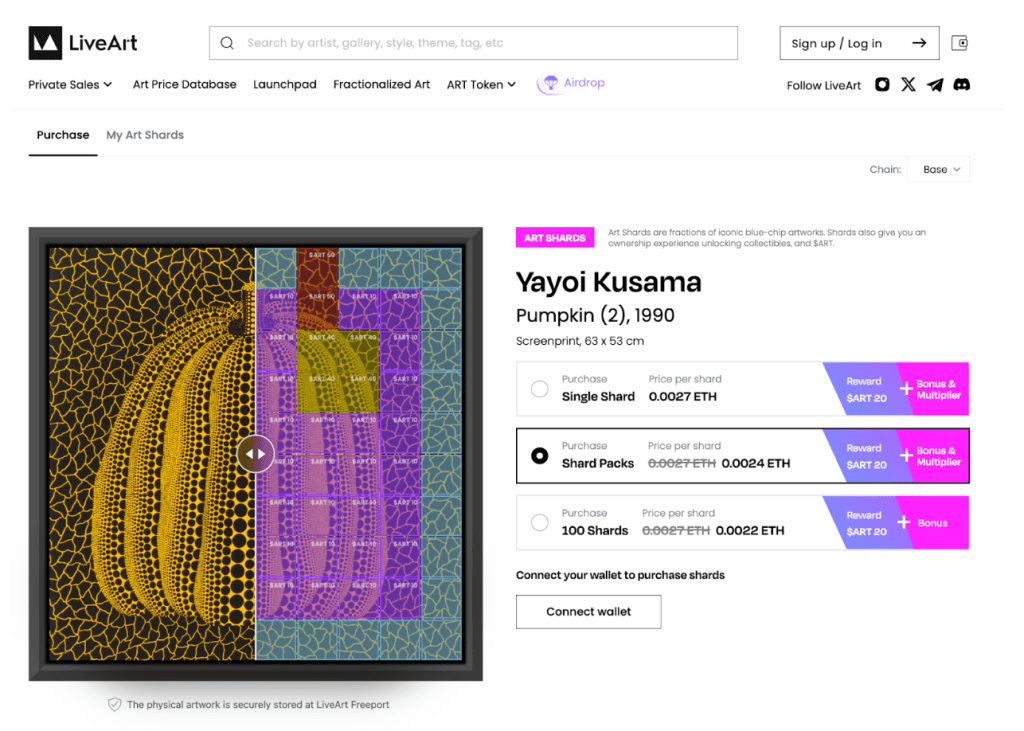The height and width of the screenshot is (731, 1024).
Task: Click the Bonus label on 100 Shards
Action: pos(932,523)
